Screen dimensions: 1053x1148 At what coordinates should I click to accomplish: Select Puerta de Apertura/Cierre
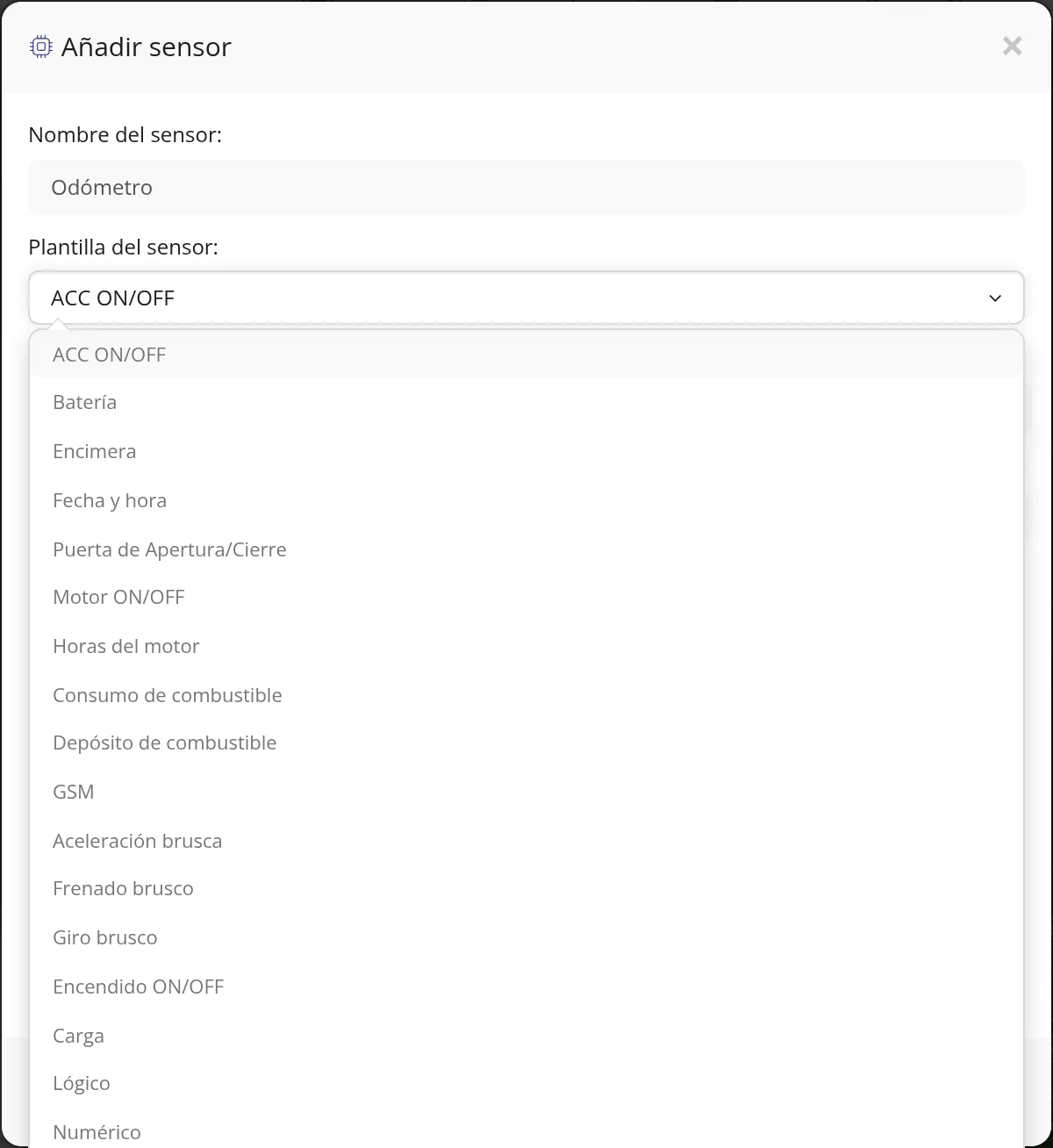[x=526, y=549]
